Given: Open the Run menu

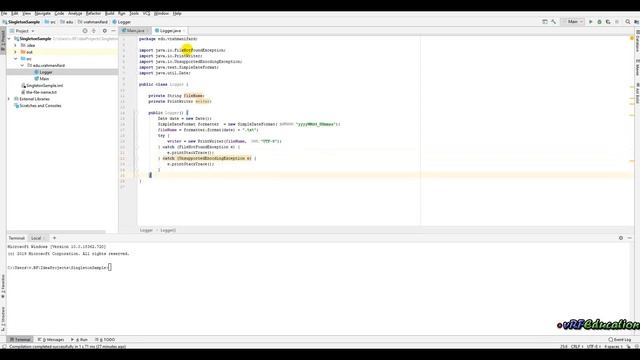Looking at the screenshot, I should coord(122,13).
